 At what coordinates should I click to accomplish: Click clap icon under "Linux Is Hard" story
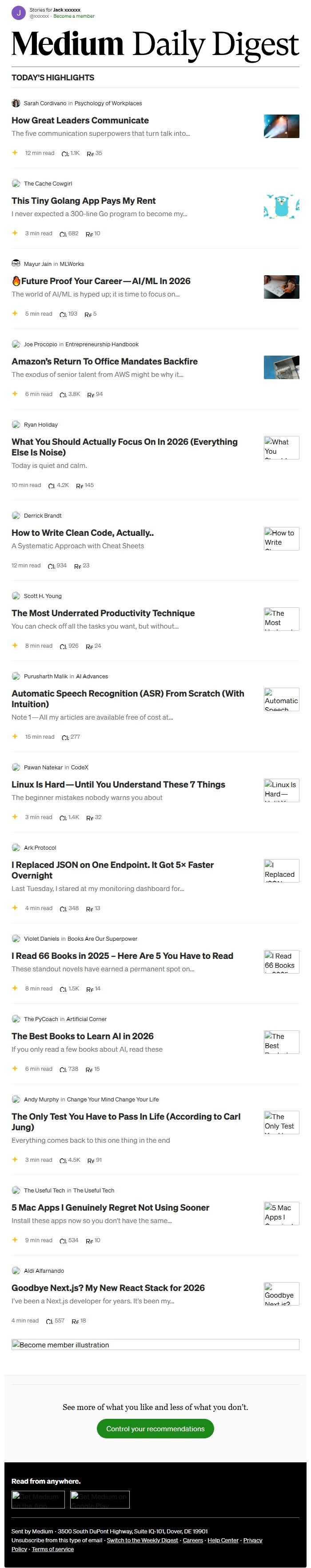[x=63, y=818]
